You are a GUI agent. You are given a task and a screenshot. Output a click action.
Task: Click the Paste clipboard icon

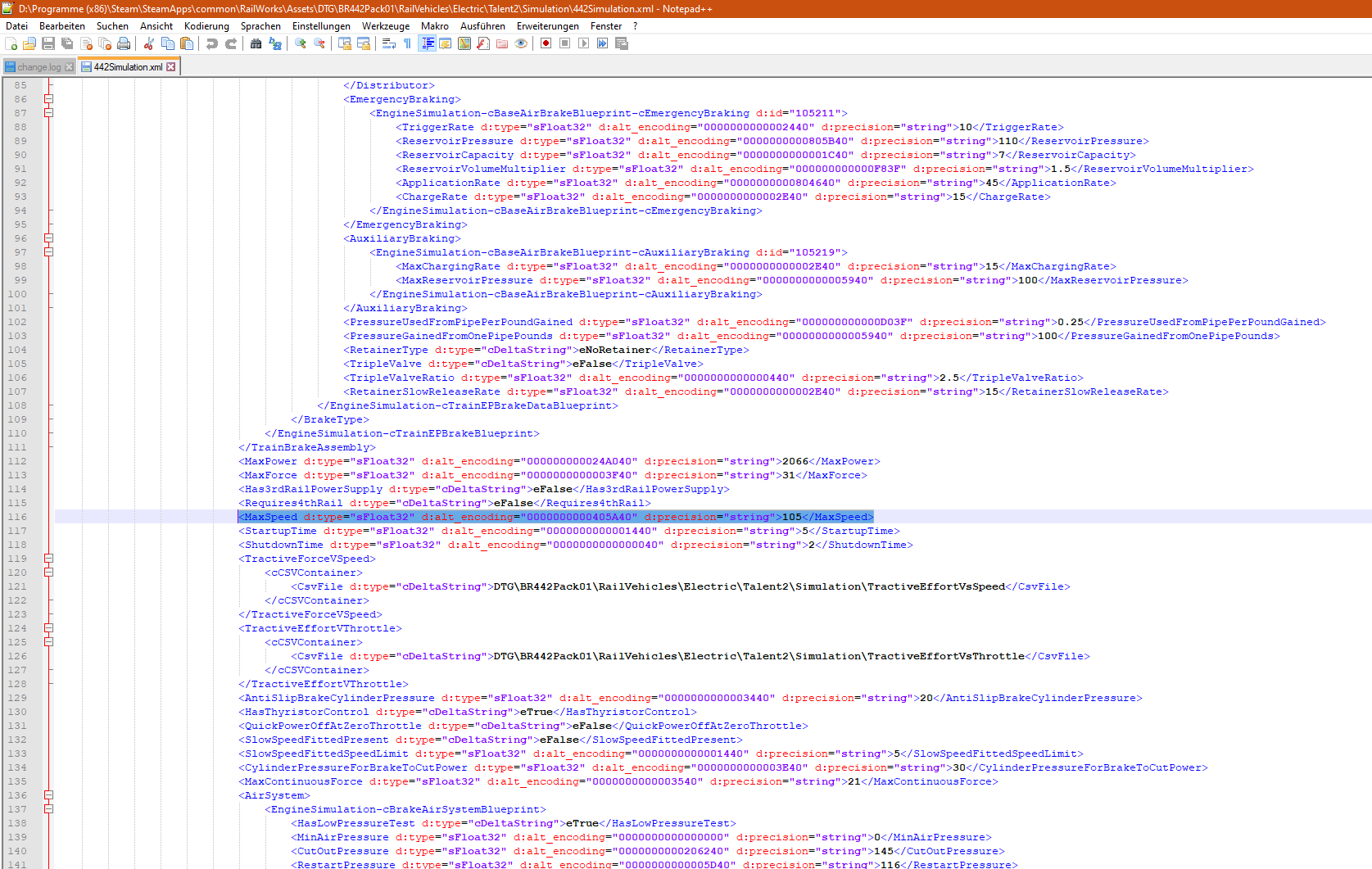click(187, 43)
